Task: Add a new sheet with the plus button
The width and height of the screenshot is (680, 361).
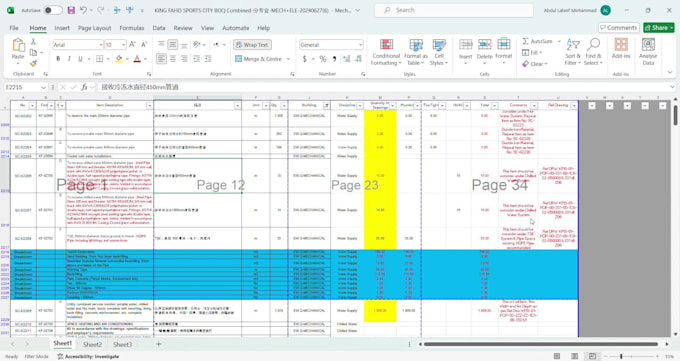Action: coord(159,344)
